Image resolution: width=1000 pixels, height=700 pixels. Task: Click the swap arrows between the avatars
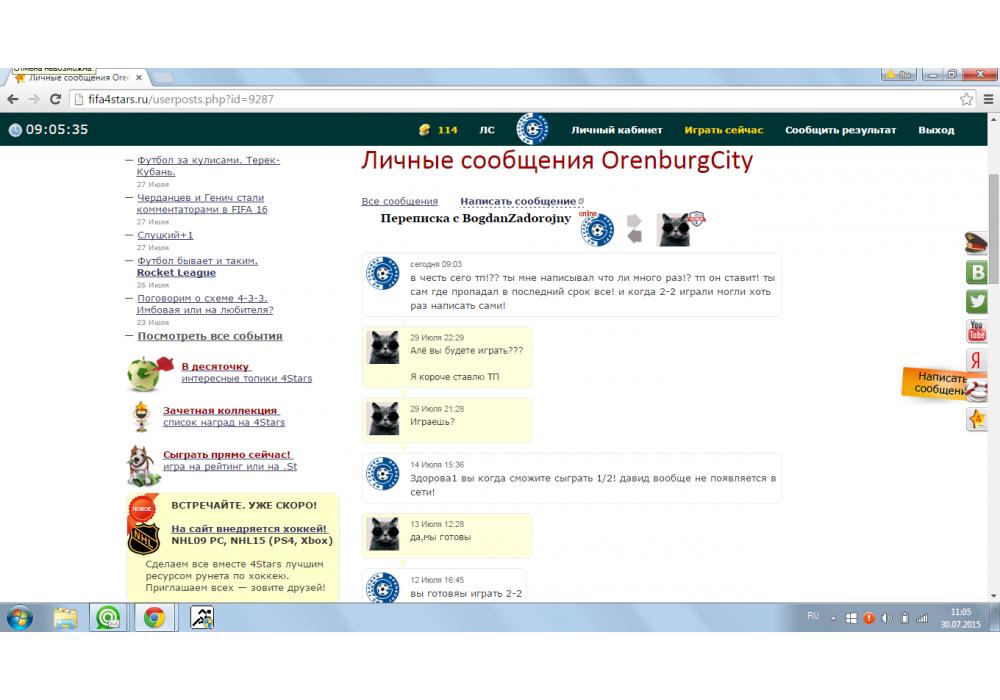(x=634, y=228)
